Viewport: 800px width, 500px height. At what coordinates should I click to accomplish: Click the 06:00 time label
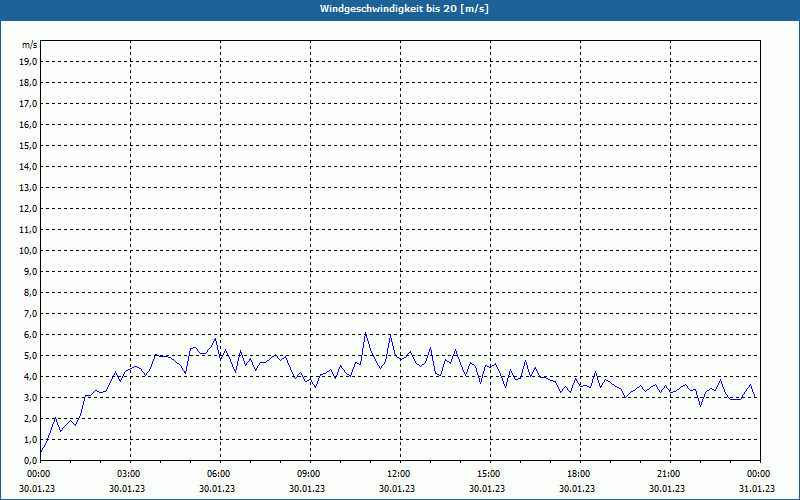click(x=218, y=474)
